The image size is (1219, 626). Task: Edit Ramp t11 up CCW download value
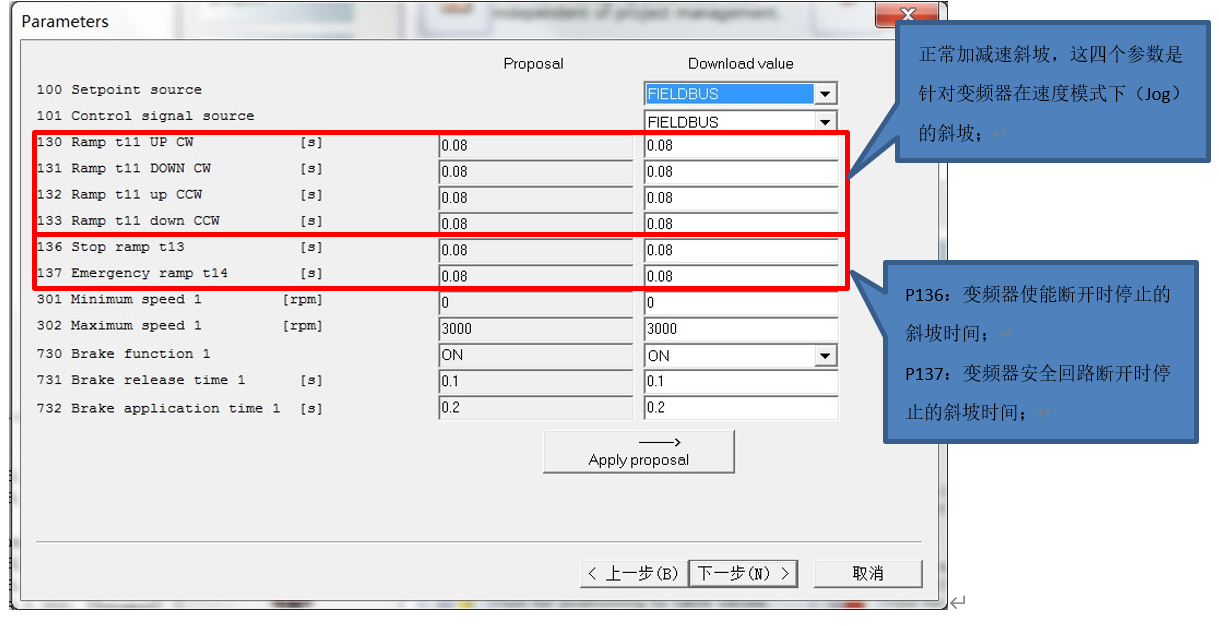[x=740, y=198]
